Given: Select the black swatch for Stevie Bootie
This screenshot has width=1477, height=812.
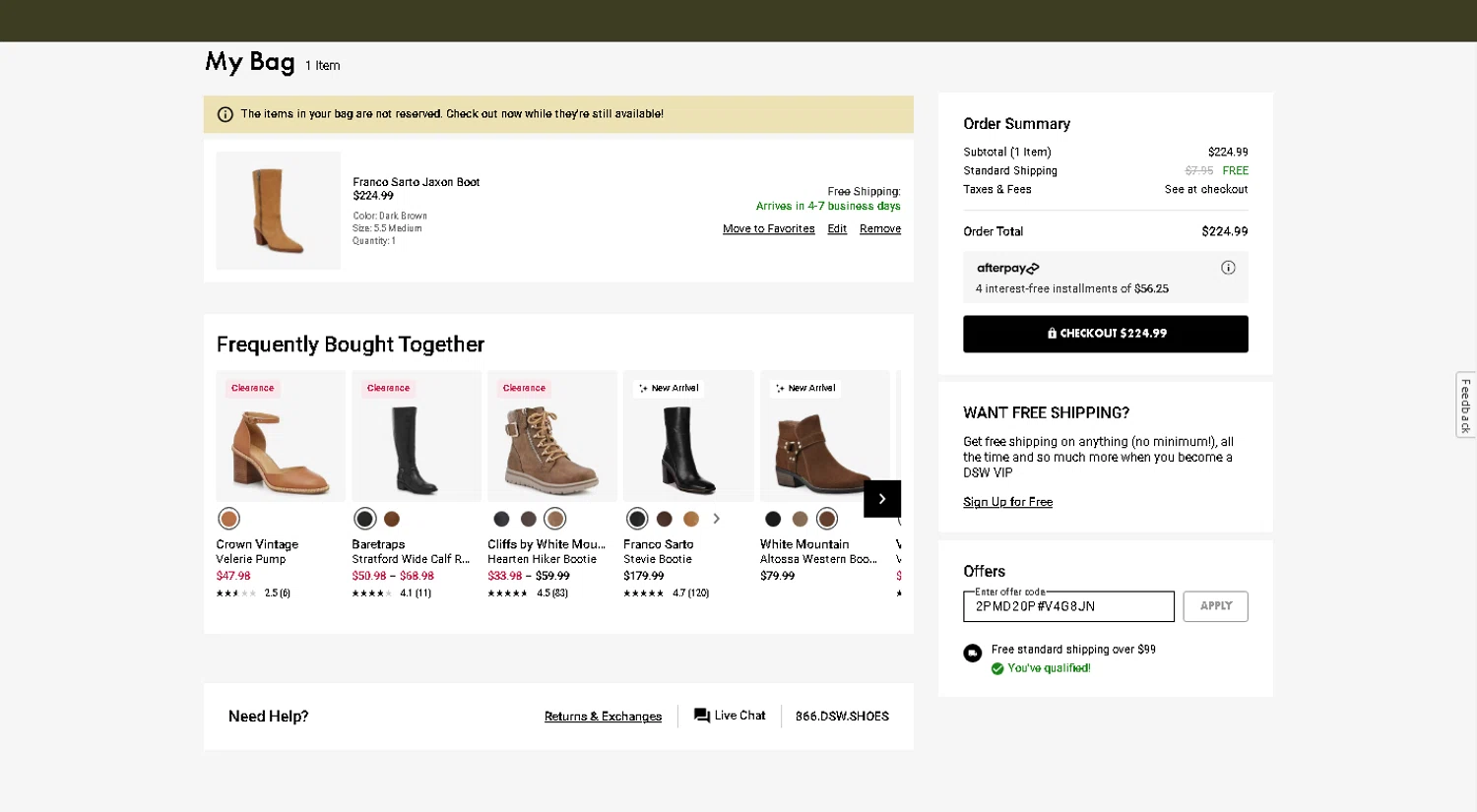Looking at the screenshot, I should coord(637,519).
